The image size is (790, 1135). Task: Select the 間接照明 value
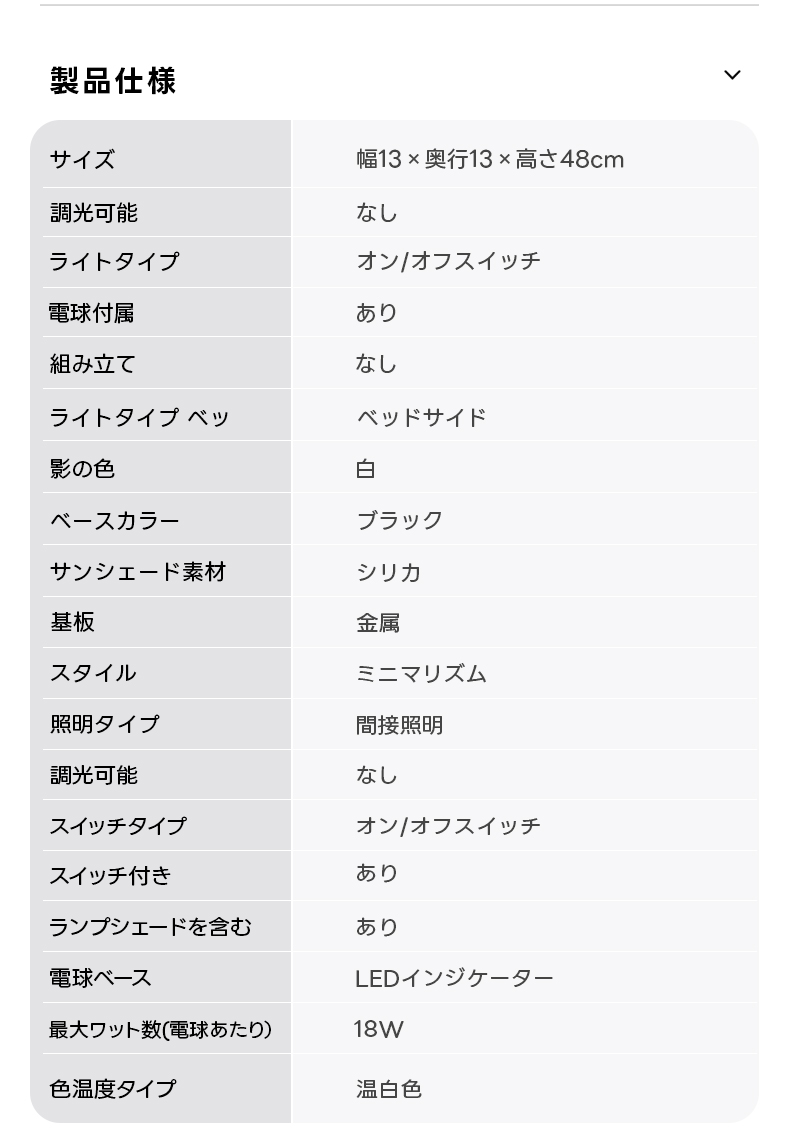tap(399, 726)
